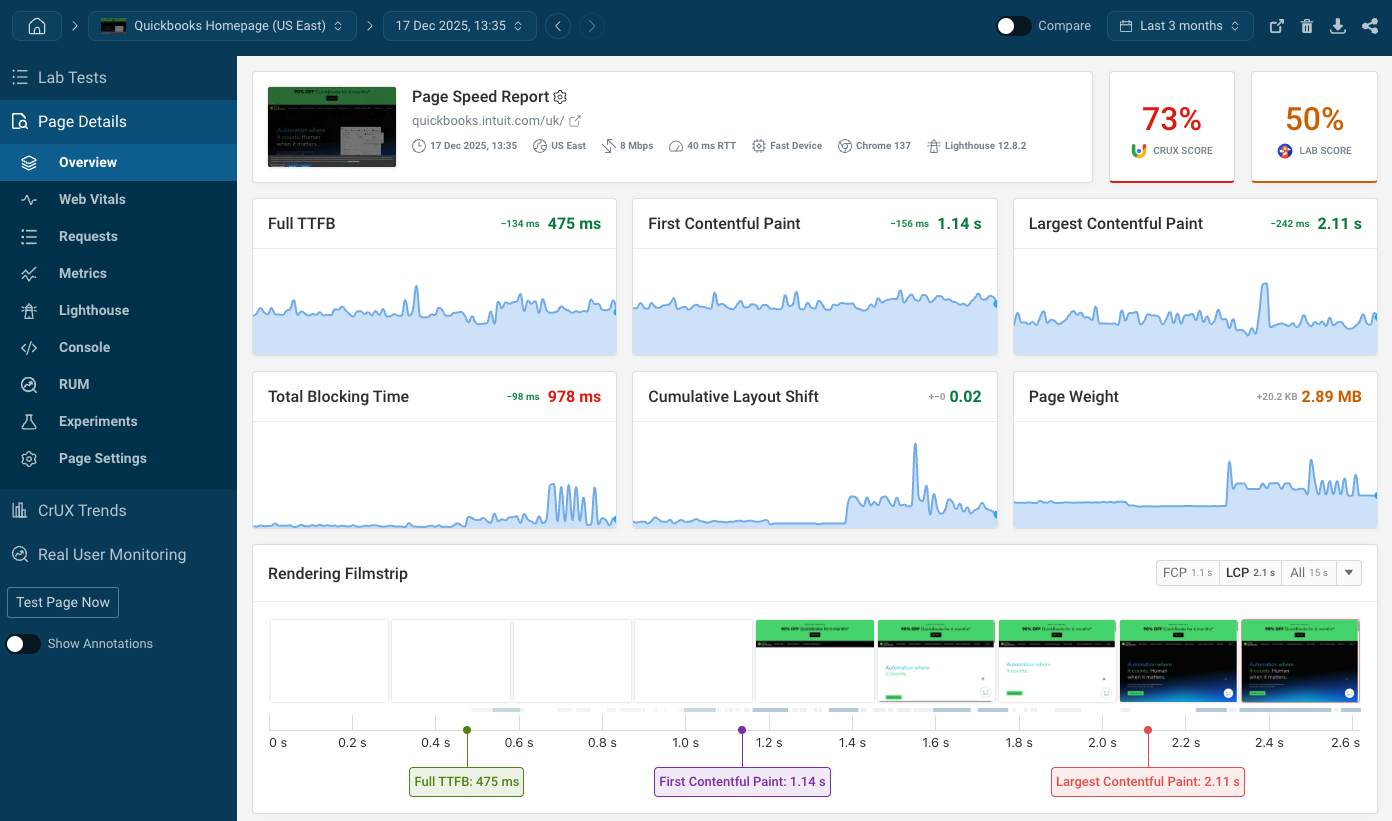Image resolution: width=1392 pixels, height=821 pixels.
Task: Open the test run timestamp dropdown
Action: coord(459,26)
